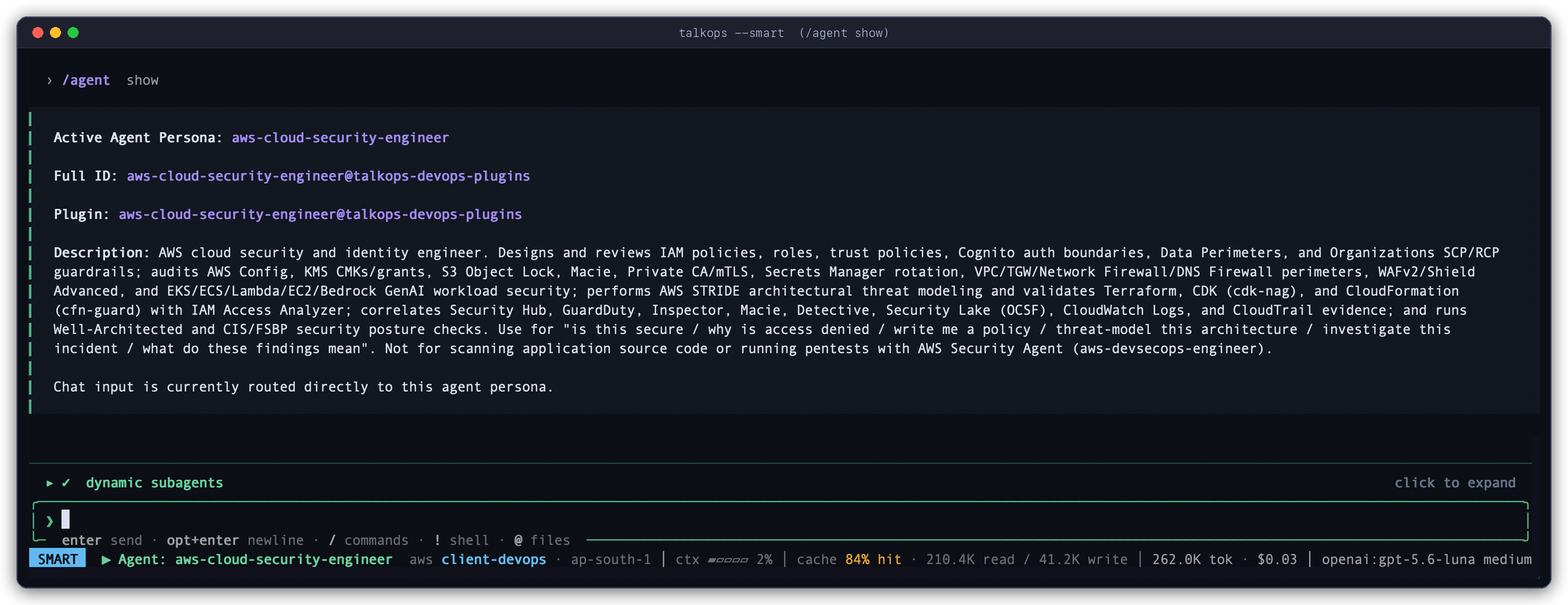Click the 262.0K tok counter

point(1192,559)
